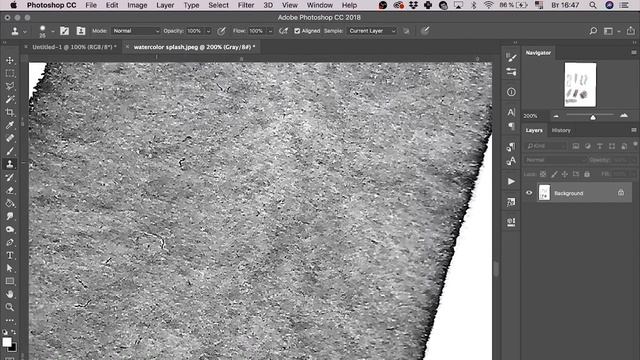Select the Clone Stamp tool in toolbox
The image size is (640, 360).
point(10,164)
